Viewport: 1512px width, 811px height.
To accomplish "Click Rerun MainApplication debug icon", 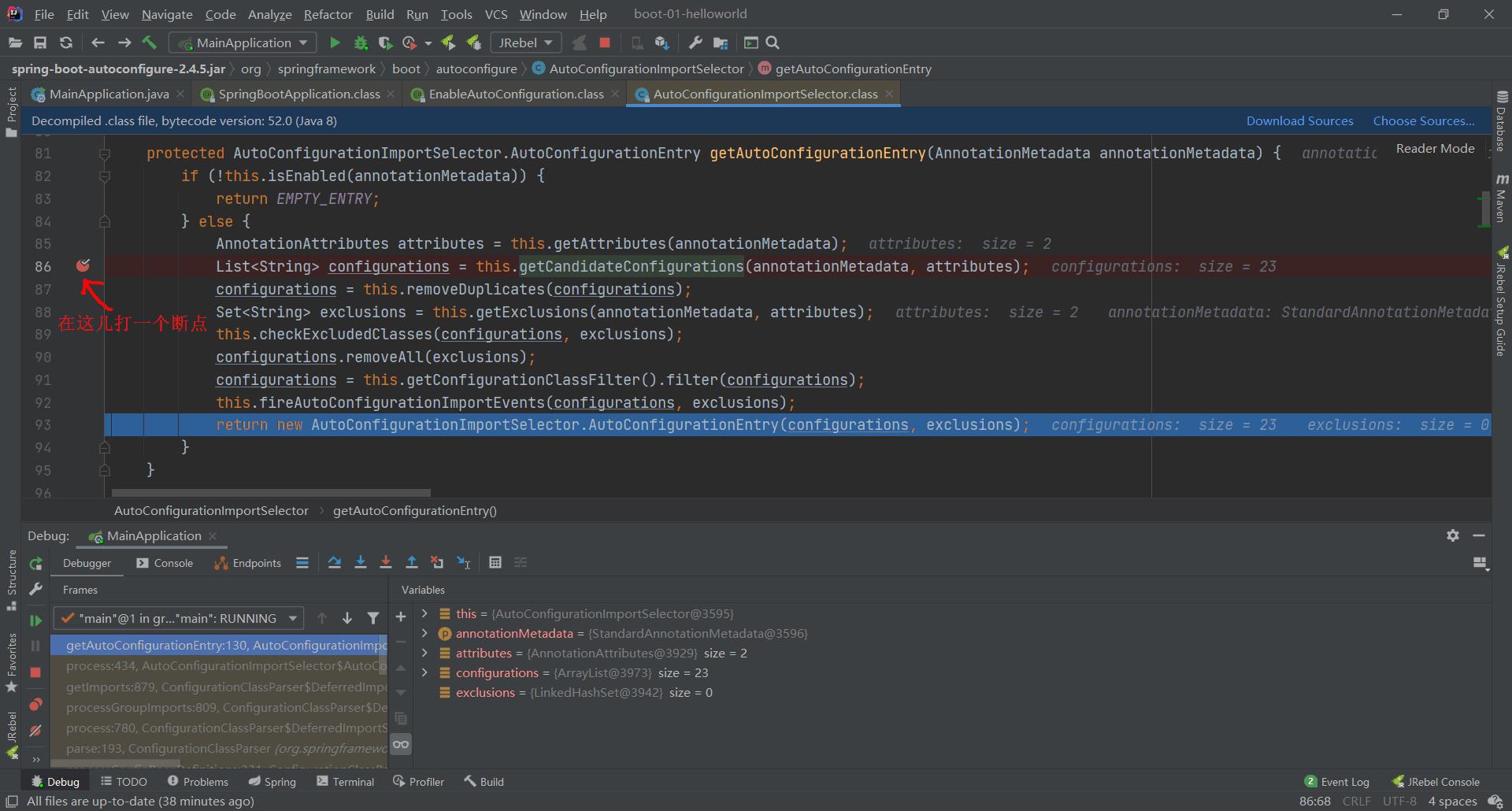I will [x=35, y=564].
